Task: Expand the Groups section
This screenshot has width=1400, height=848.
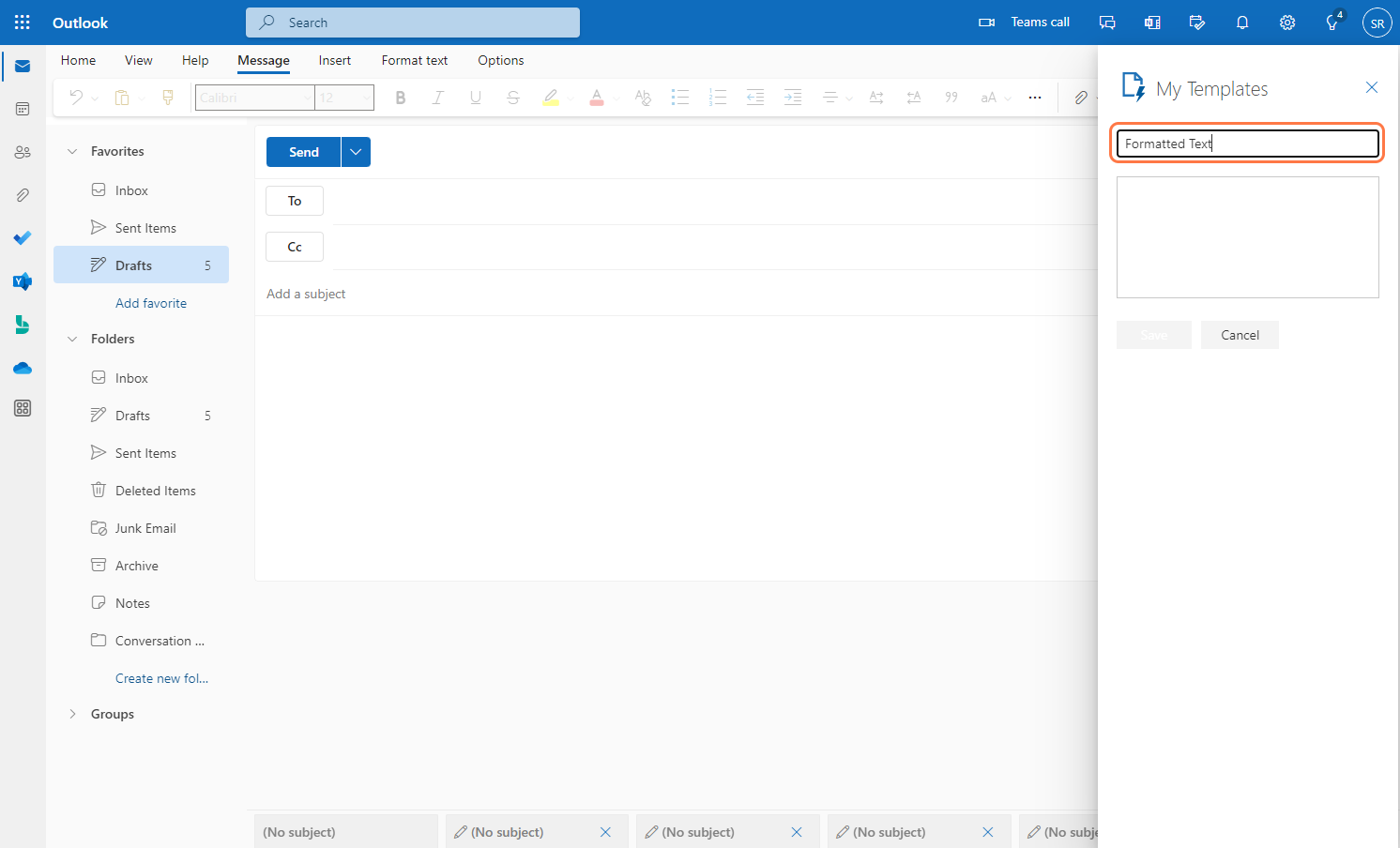Action: tap(72, 714)
